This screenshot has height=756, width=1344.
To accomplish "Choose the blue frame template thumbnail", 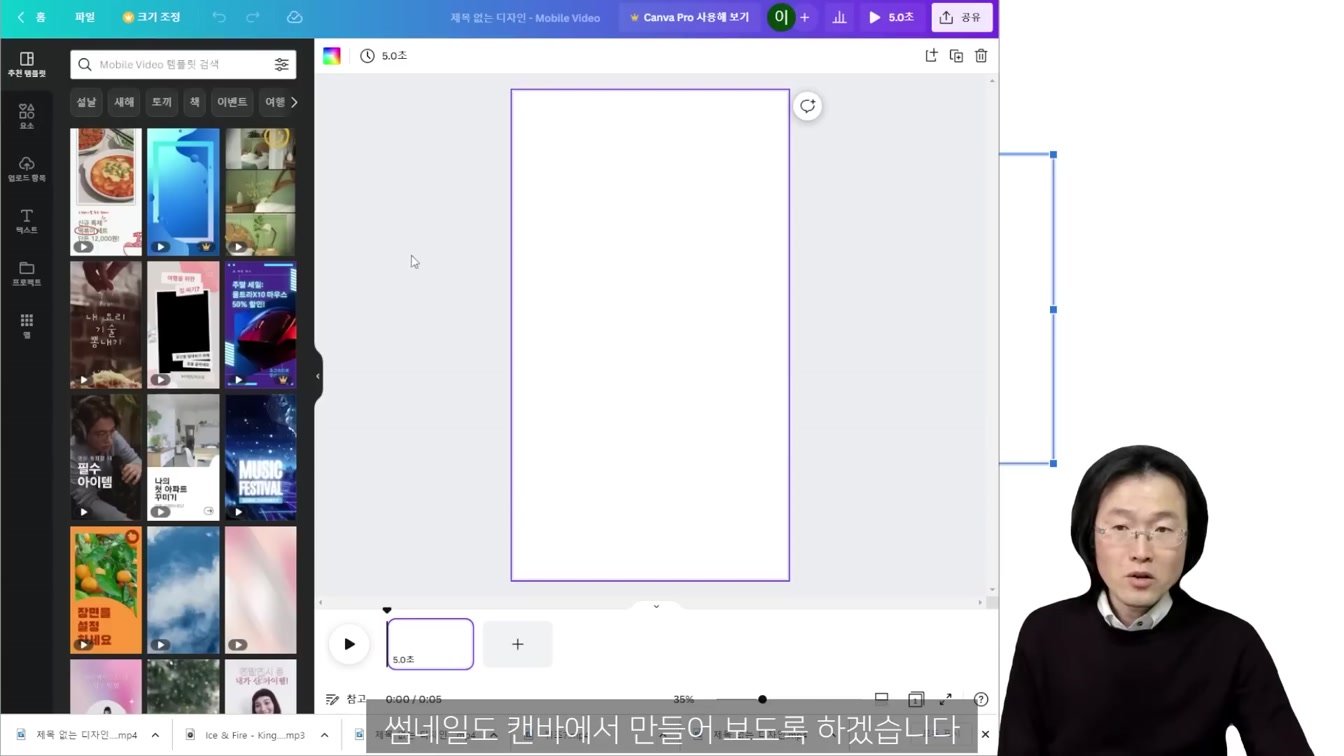I will click(183, 192).
